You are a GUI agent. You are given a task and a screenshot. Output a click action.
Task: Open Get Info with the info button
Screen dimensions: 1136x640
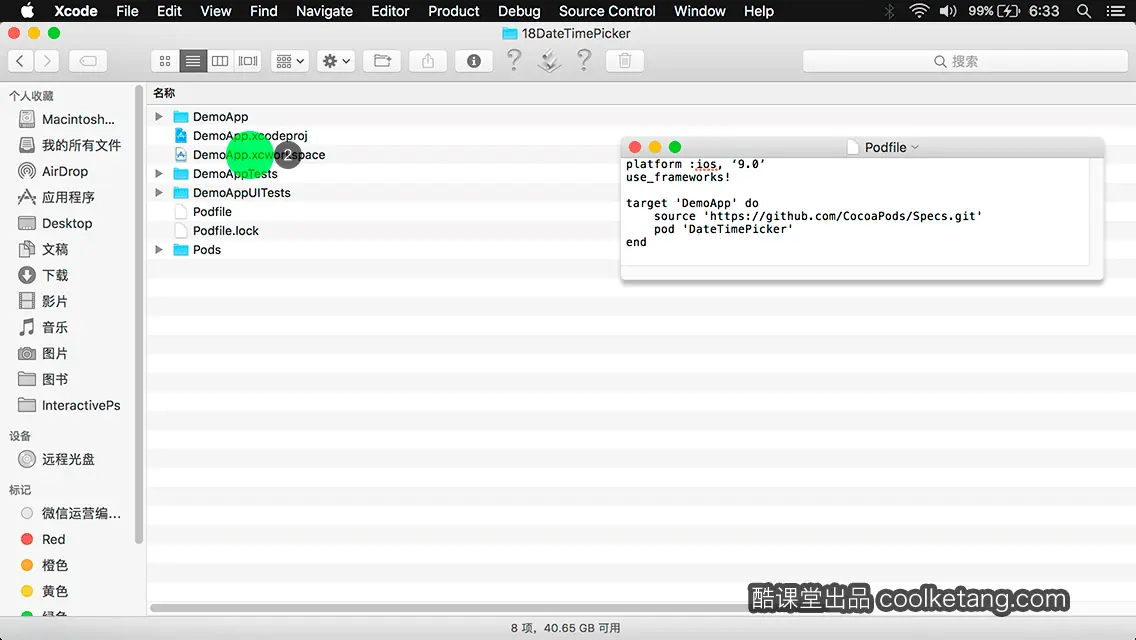coord(474,61)
